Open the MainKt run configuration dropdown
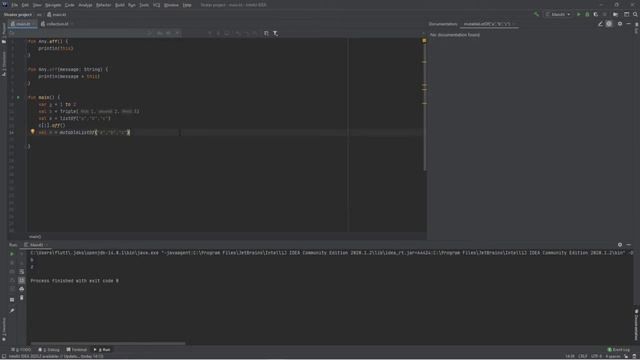The image size is (640, 360). tap(558, 14)
